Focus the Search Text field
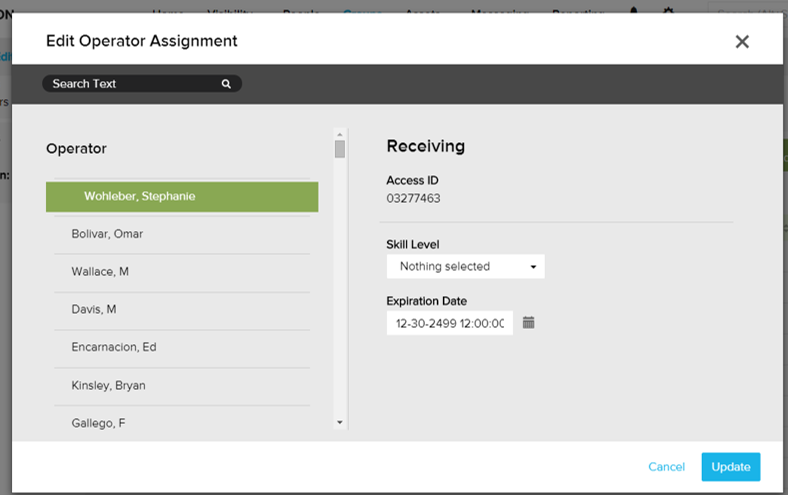The width and height of the screenshot is (788, 495). click(x=130, y=84)
